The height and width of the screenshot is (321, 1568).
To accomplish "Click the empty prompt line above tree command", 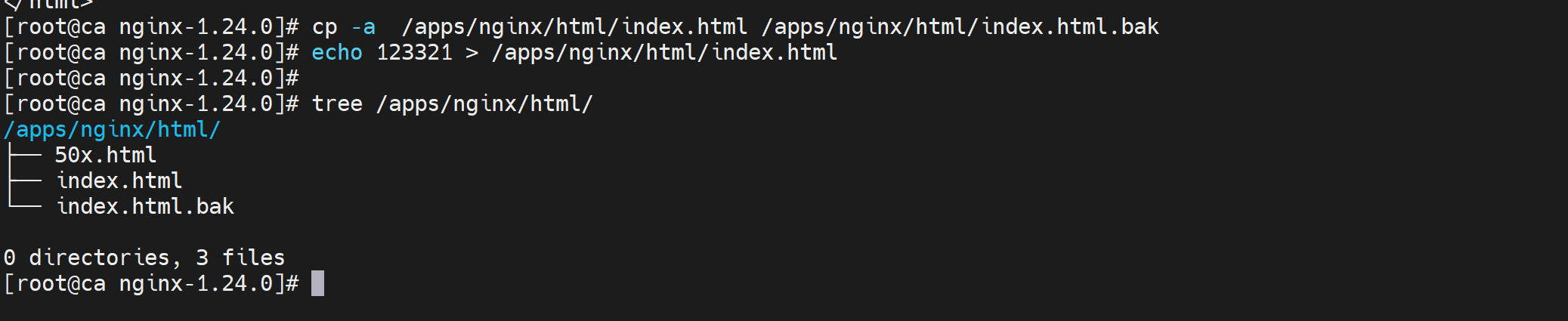I will click(151, 78).
